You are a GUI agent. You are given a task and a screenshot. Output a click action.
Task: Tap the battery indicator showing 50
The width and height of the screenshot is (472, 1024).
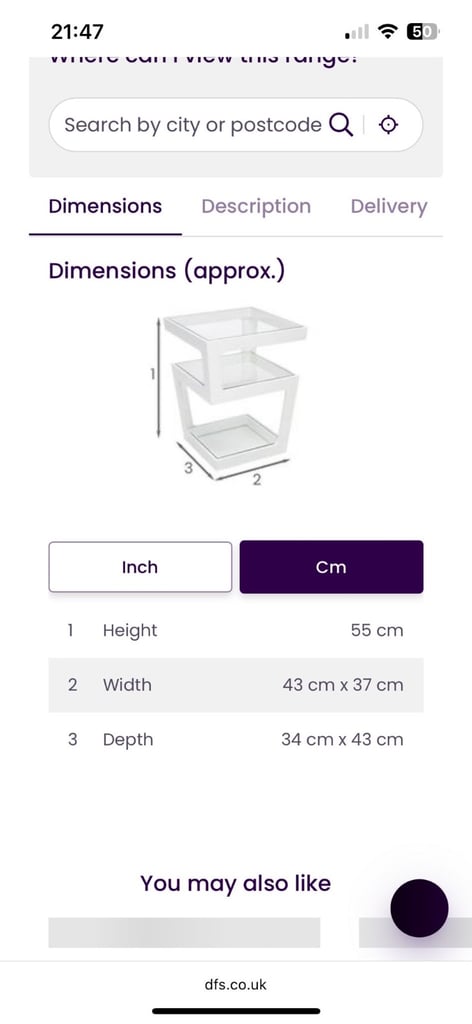[422, 31]
